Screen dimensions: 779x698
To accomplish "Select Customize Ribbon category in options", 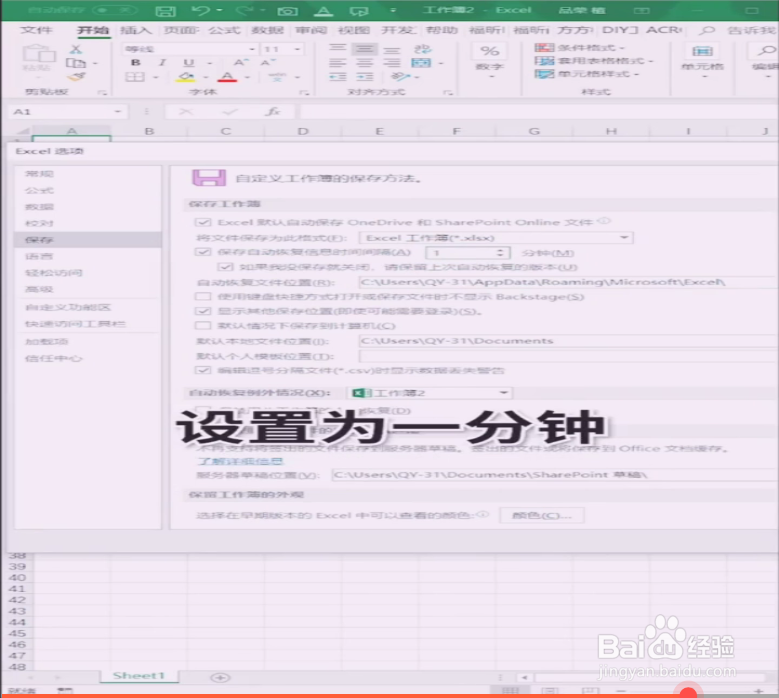I will point(87,307).
